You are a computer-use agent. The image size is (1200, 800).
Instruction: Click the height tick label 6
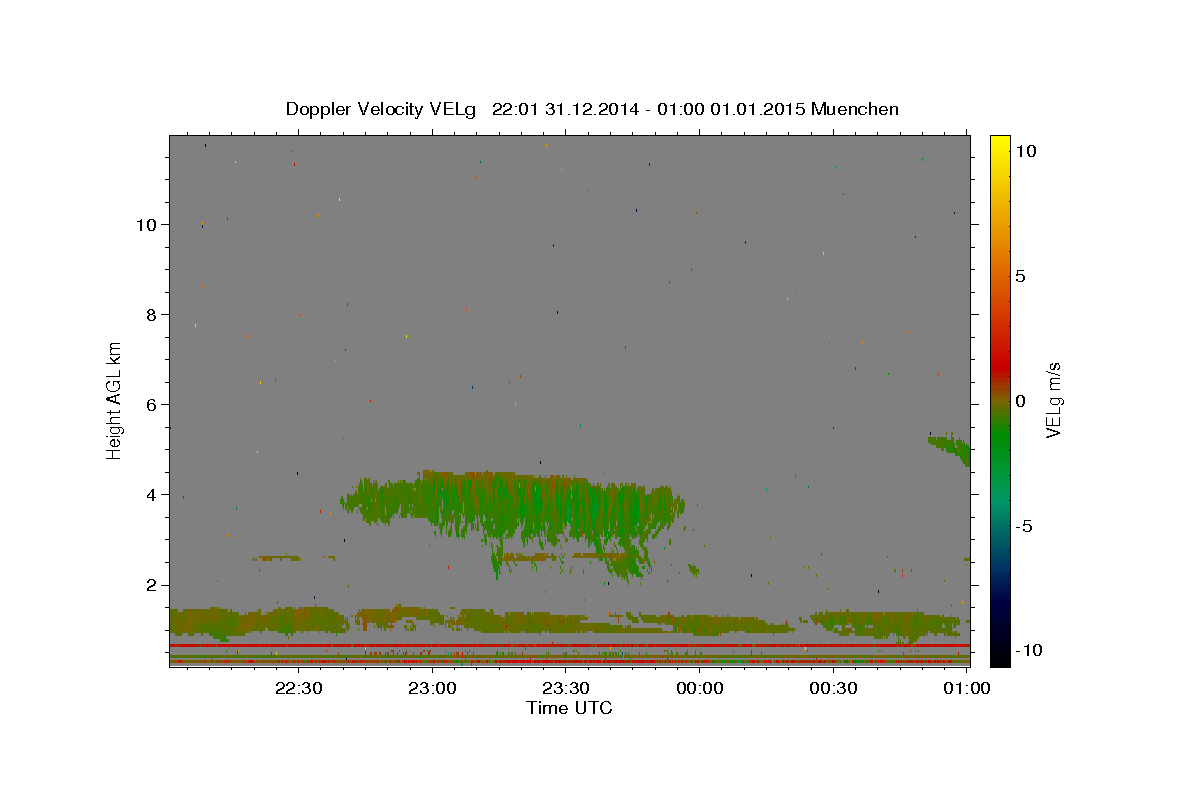(x=151, y=404)
